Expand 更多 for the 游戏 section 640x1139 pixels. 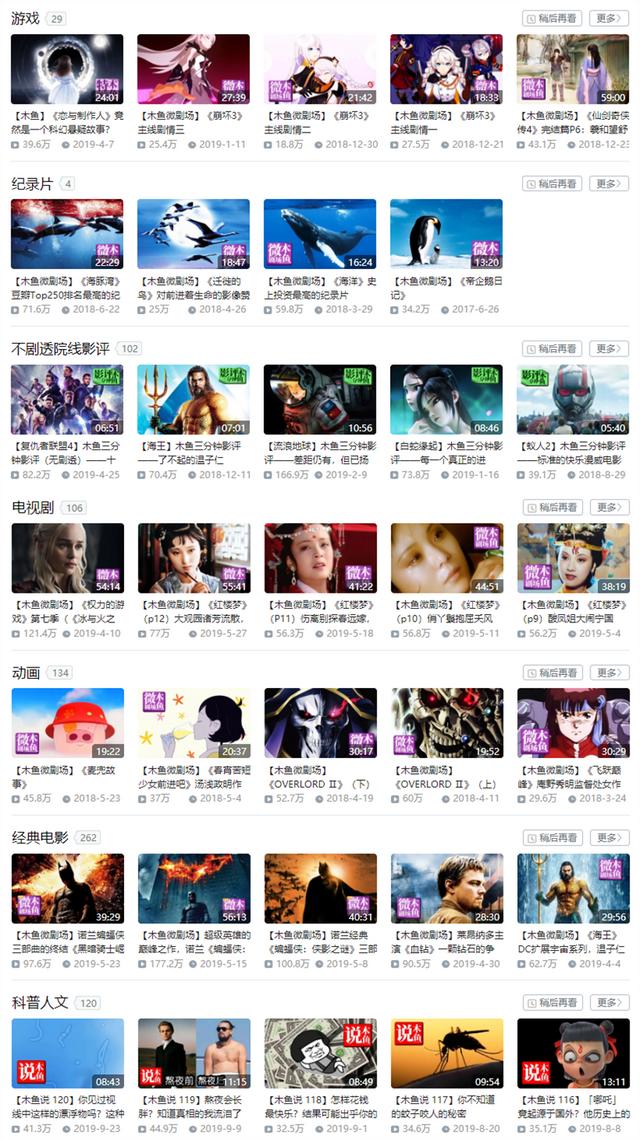pos(608,18)
